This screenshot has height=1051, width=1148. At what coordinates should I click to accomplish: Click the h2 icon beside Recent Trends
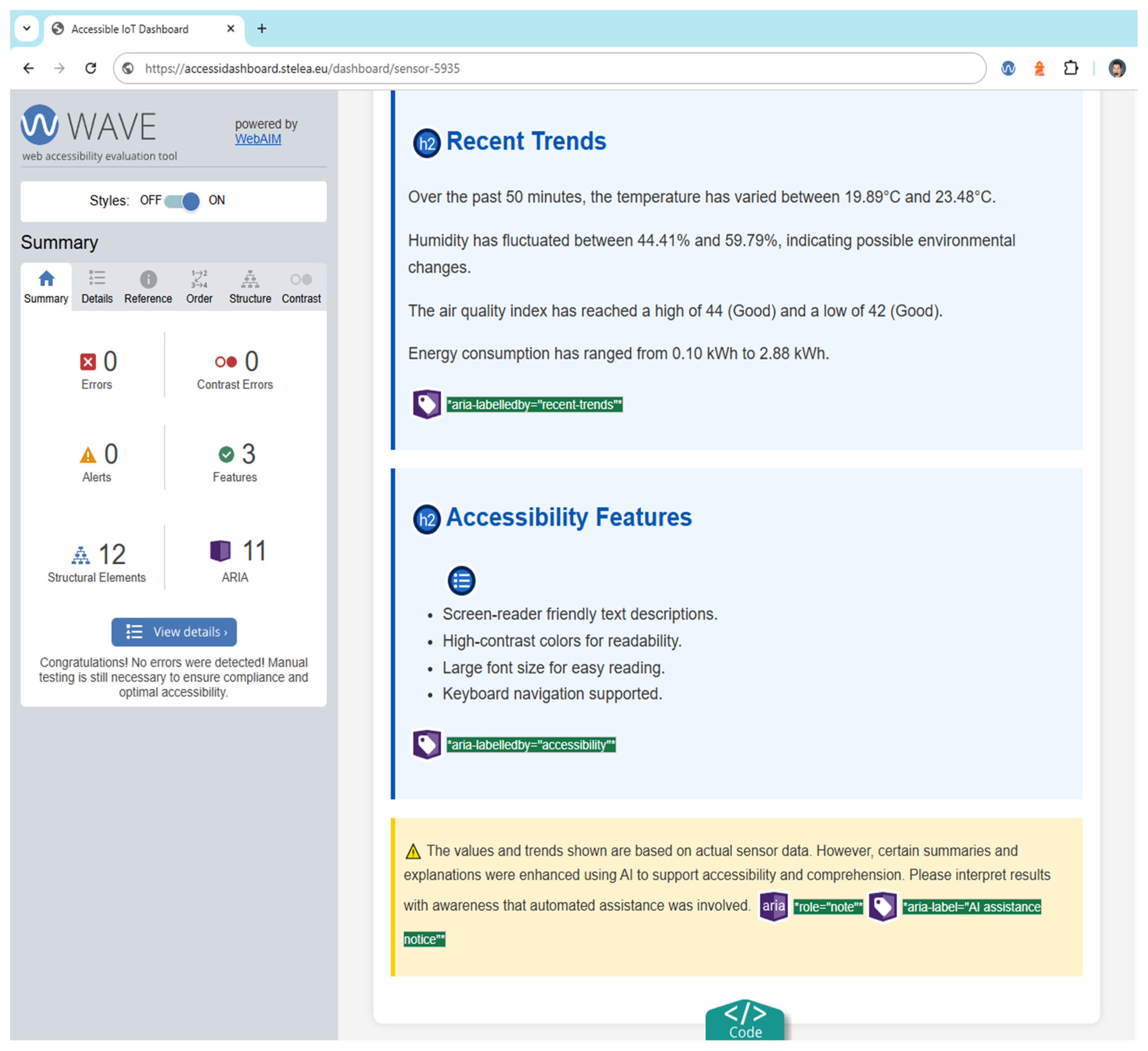point(427,144)
